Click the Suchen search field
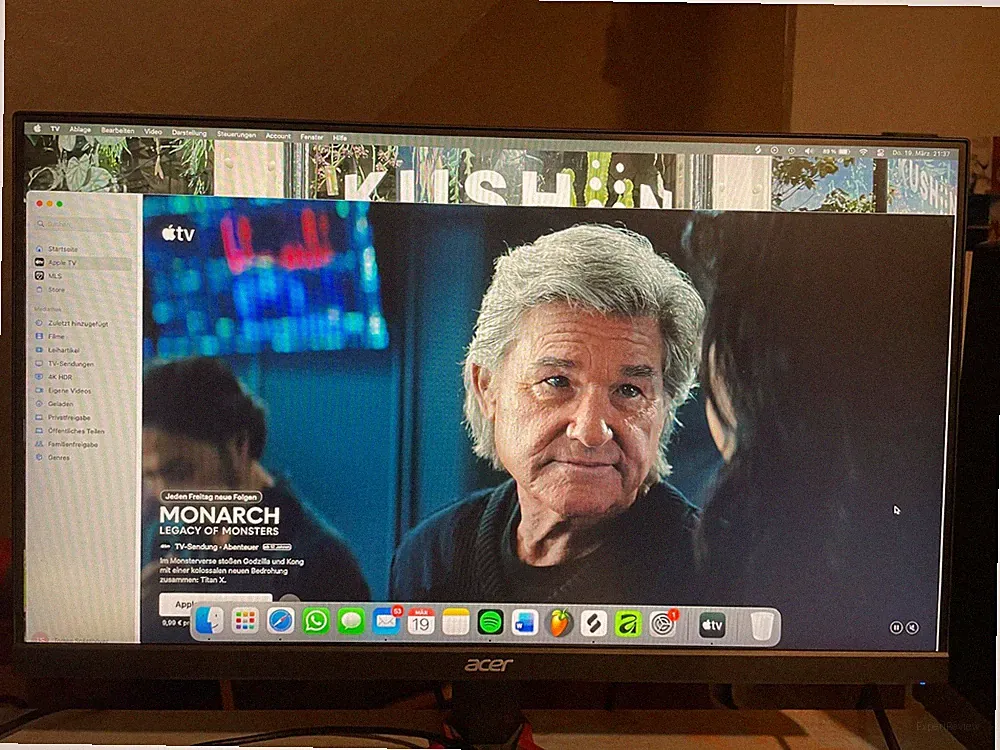The width and height of the screenshot is (1000, 750). [82, 224]
